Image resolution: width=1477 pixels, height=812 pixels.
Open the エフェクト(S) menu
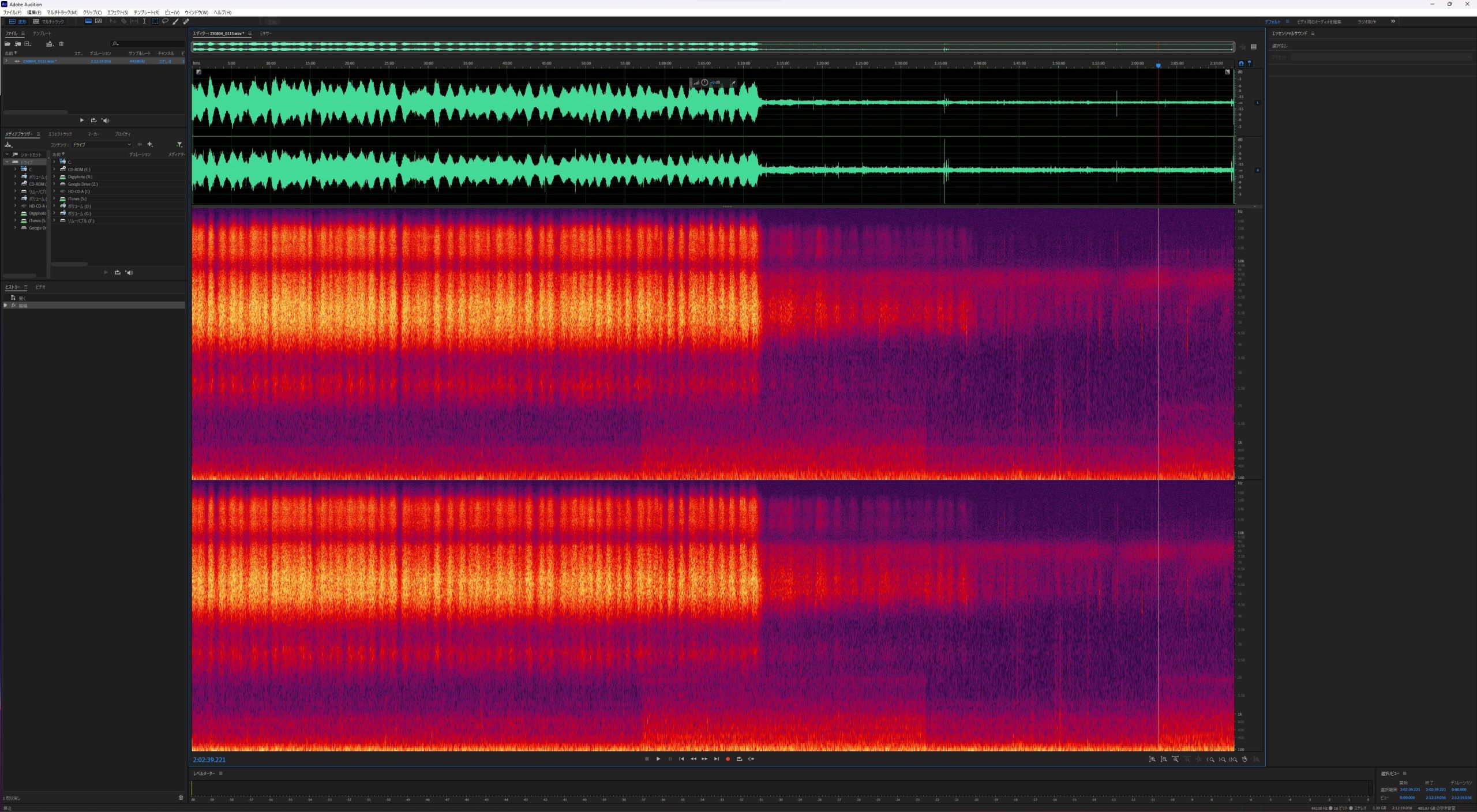(117, 12)
